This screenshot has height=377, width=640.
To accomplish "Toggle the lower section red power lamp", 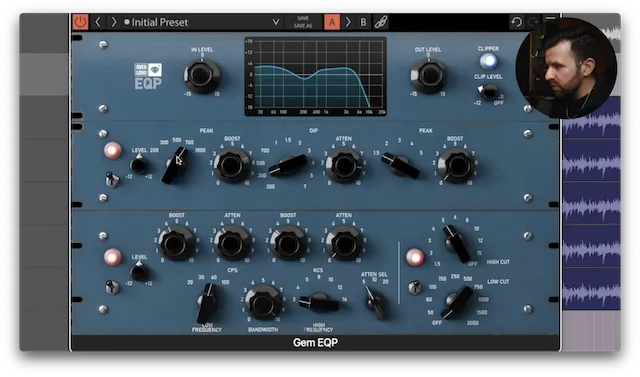I will pyautogui.click(x=113, y=257).
